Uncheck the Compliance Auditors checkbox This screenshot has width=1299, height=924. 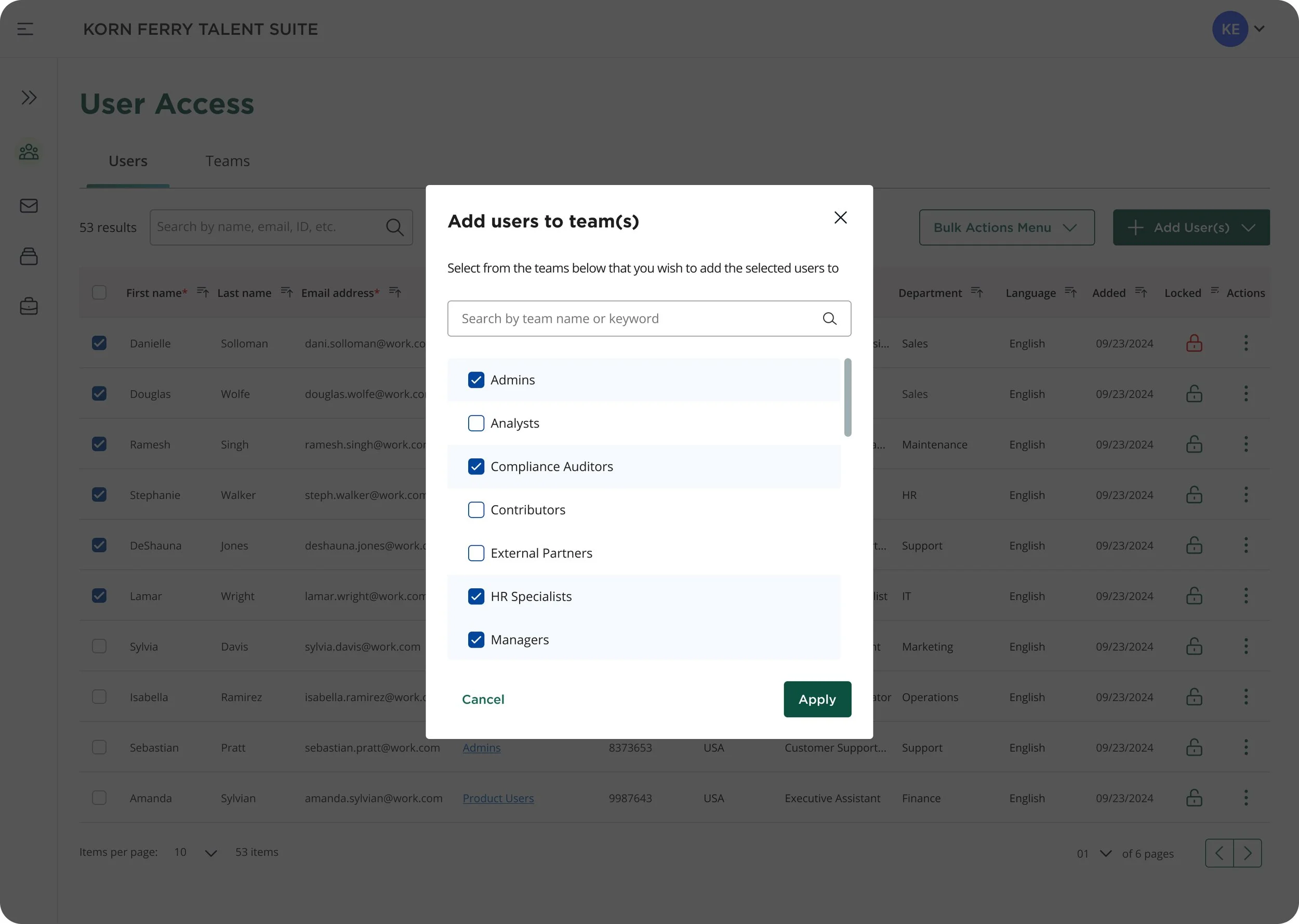pyautogui.click(x=476, y=467)
